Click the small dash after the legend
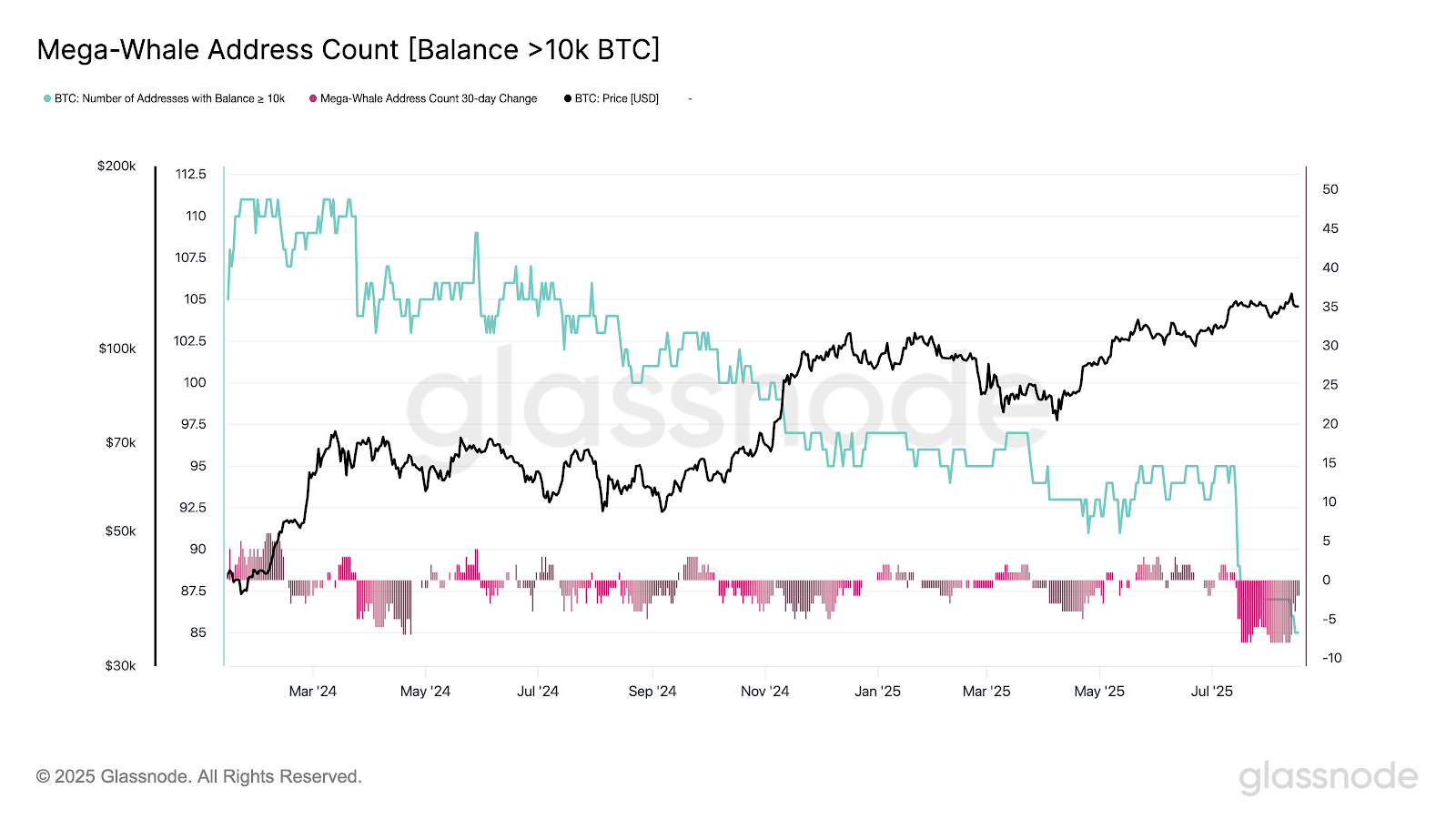This screenshot has height=819, width=1456. 690,98
